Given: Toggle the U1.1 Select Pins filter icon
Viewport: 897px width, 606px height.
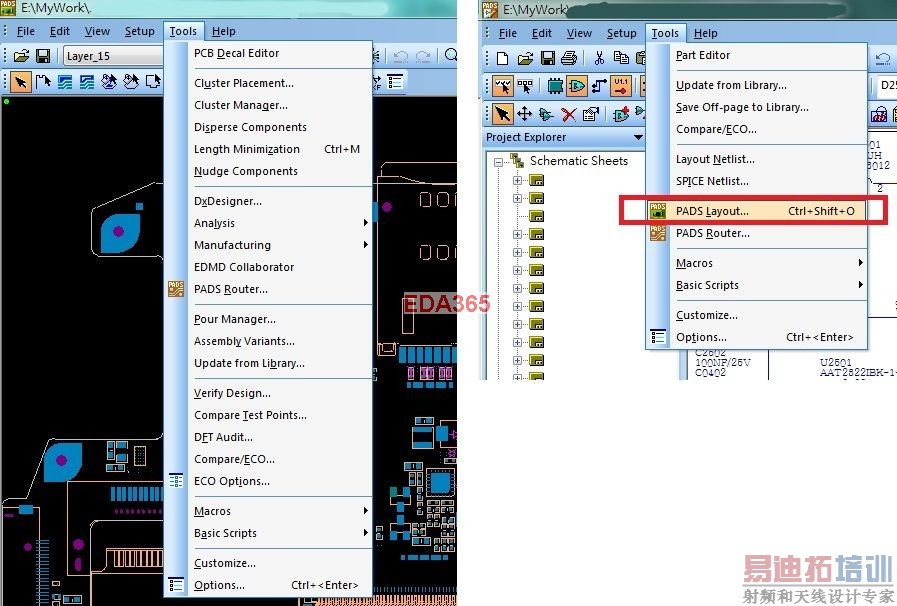Looking at the screenshot, I should pyautogui.click(x=621, y=86).
